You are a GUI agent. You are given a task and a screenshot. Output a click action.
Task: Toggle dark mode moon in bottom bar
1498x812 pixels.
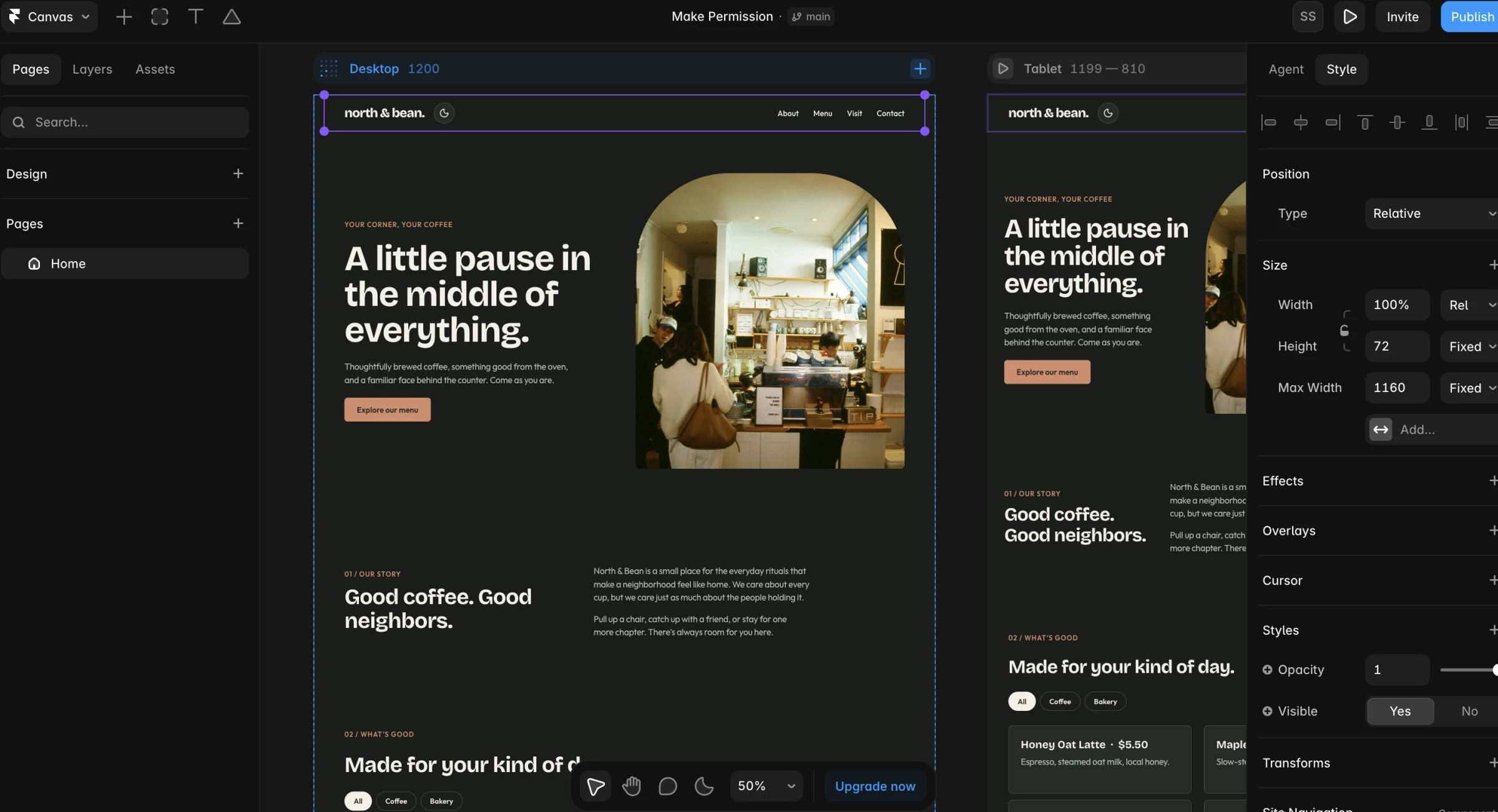704,786
